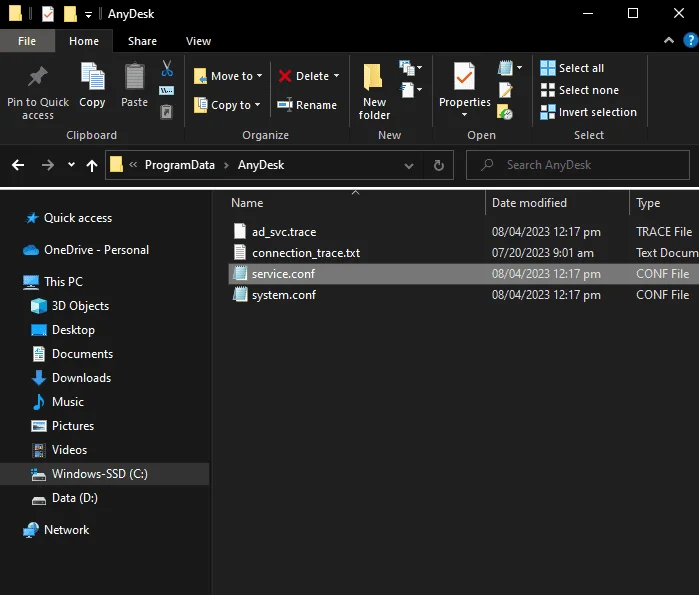Click in the Search AnyDesk field
This screenshot has width=699, height=595.
[578, 165]
